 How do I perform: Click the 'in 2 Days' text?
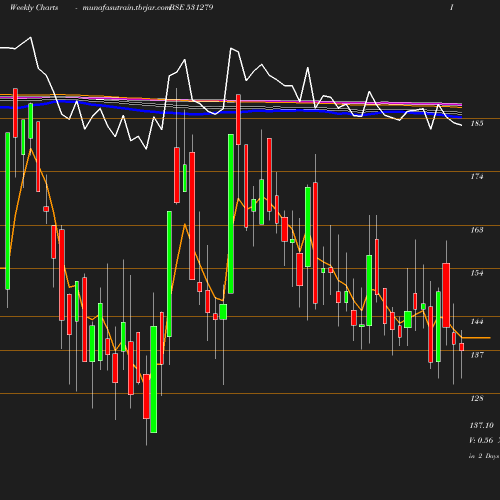pos(484,456)
